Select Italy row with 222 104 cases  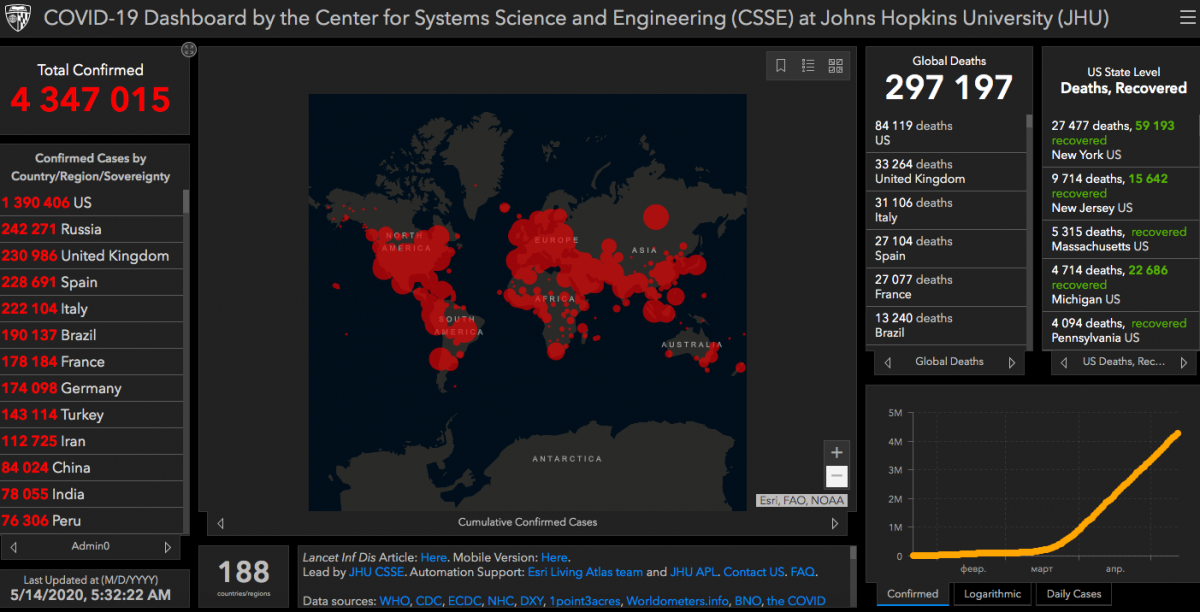92,308
